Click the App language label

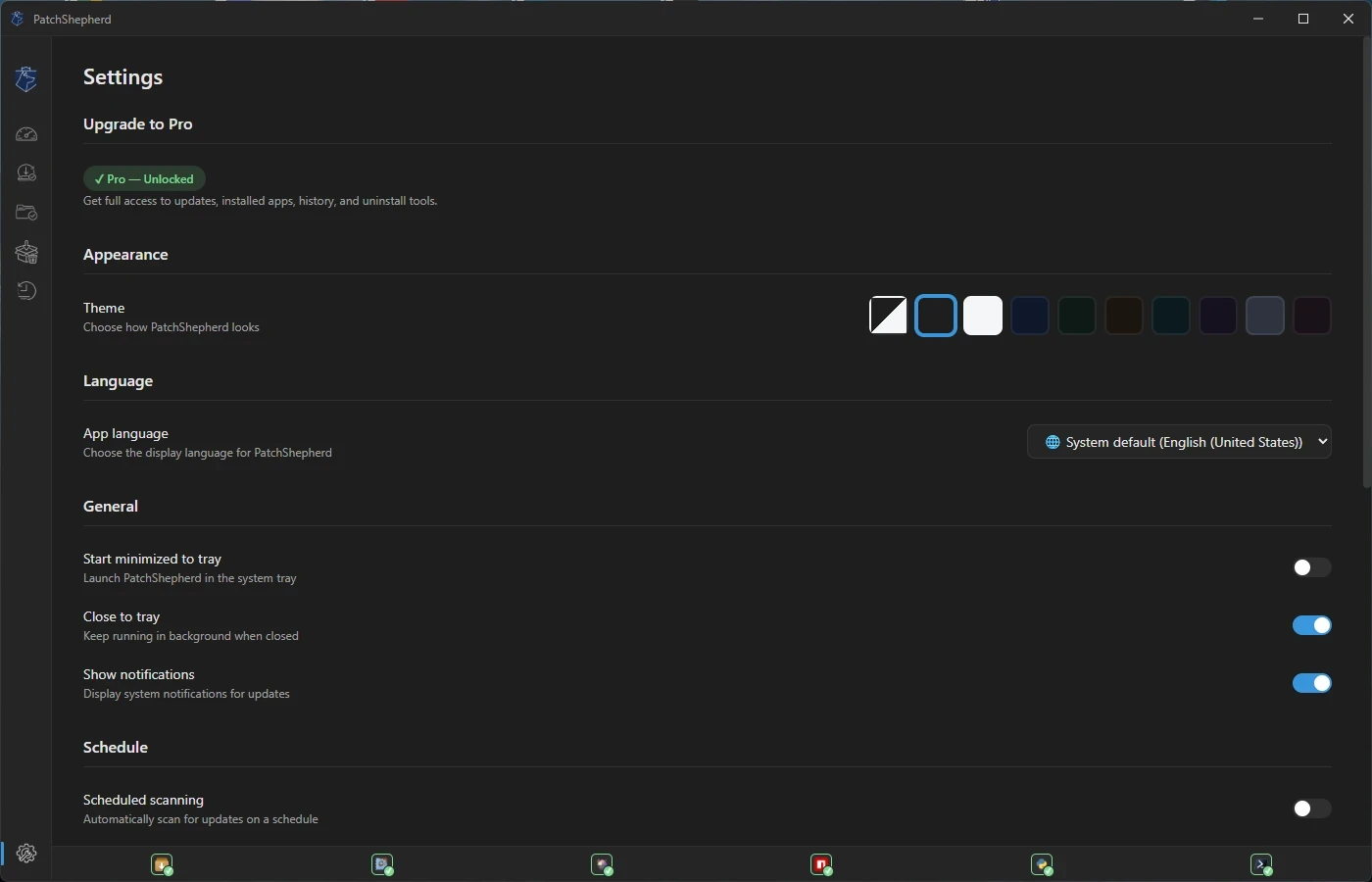[x=125, y=433]
